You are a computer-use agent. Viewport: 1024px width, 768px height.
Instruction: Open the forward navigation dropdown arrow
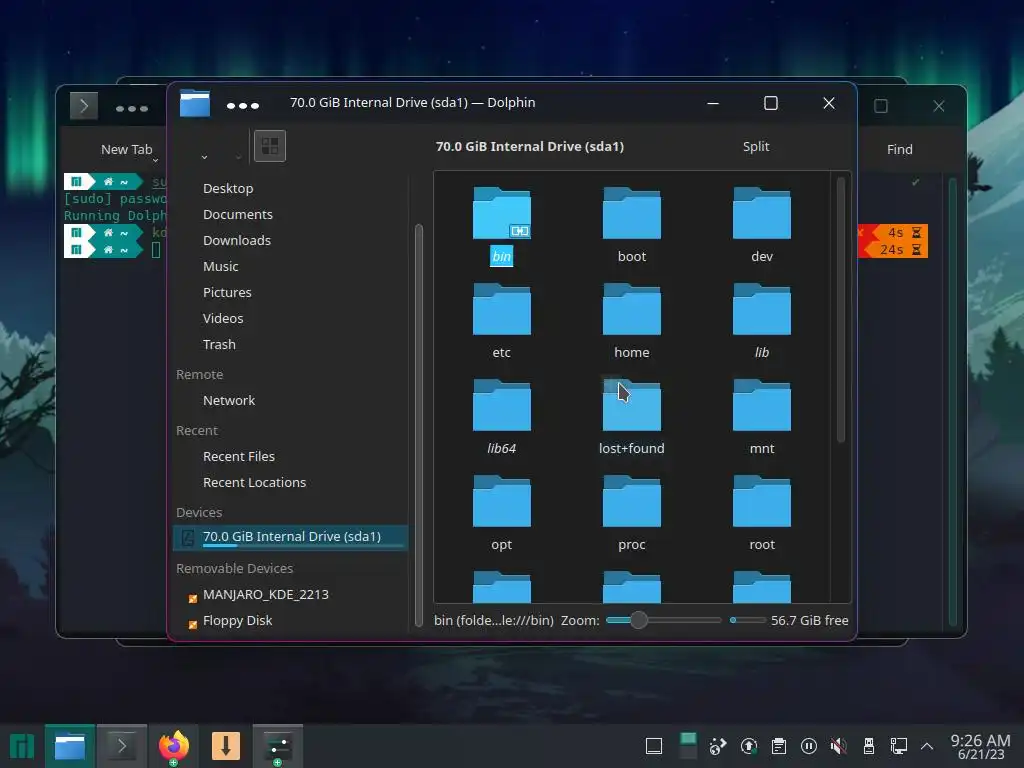click(238, 157)
